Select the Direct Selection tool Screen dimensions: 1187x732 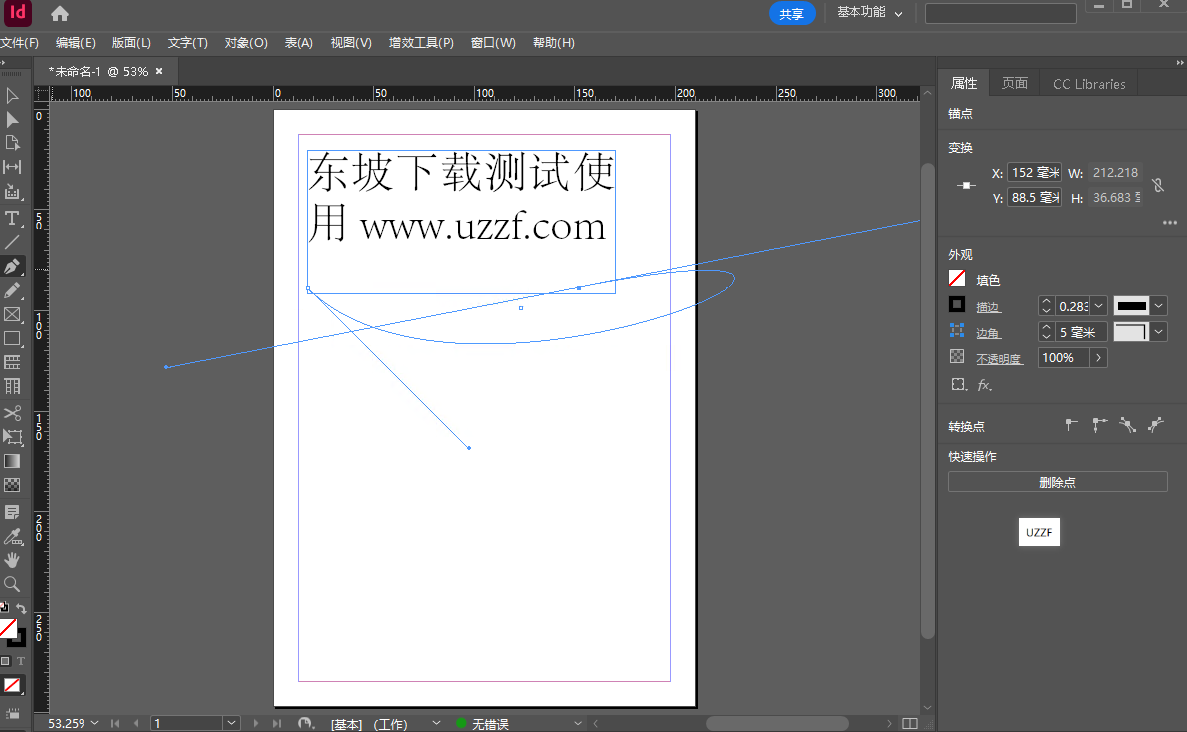[x=12, y=120]
